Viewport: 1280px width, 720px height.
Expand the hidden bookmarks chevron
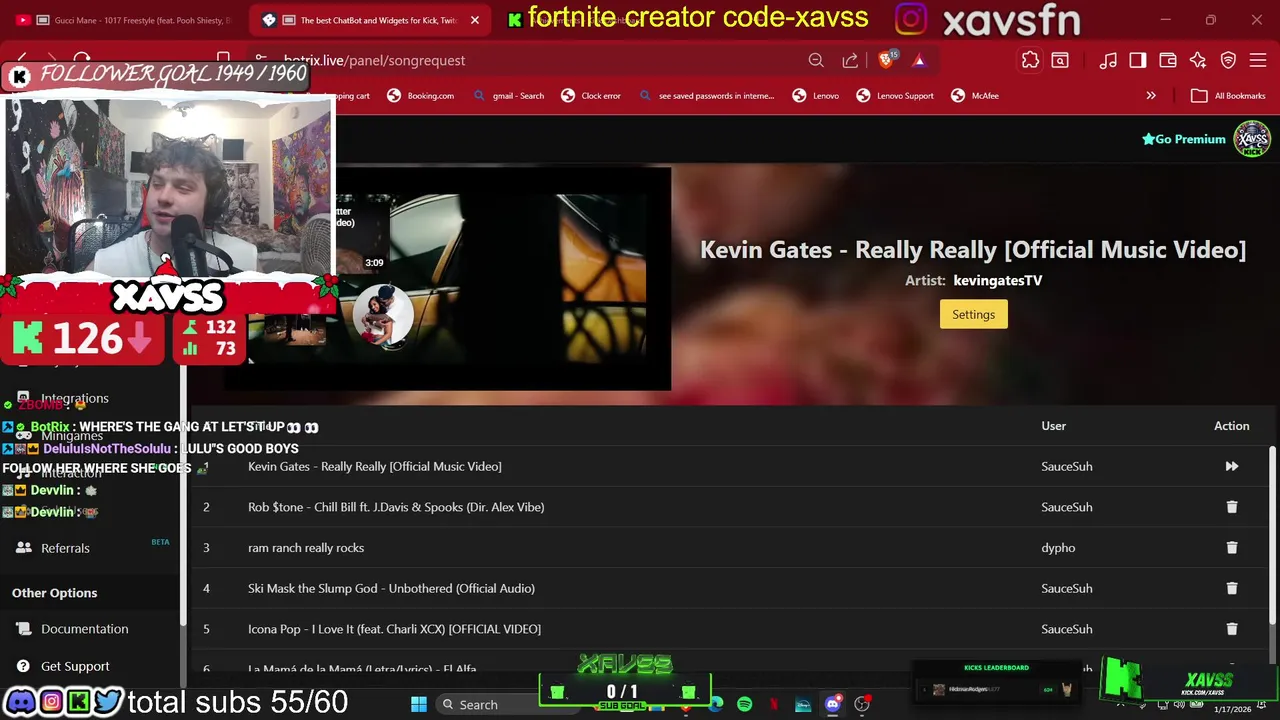click(1151, 96)
